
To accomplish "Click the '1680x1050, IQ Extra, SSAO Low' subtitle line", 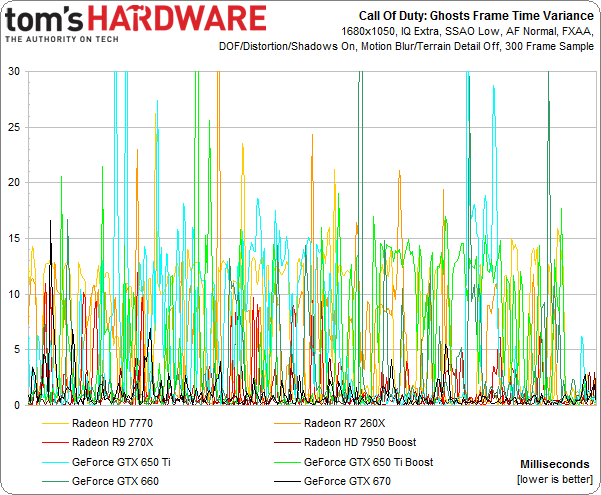I will (467, 31).
